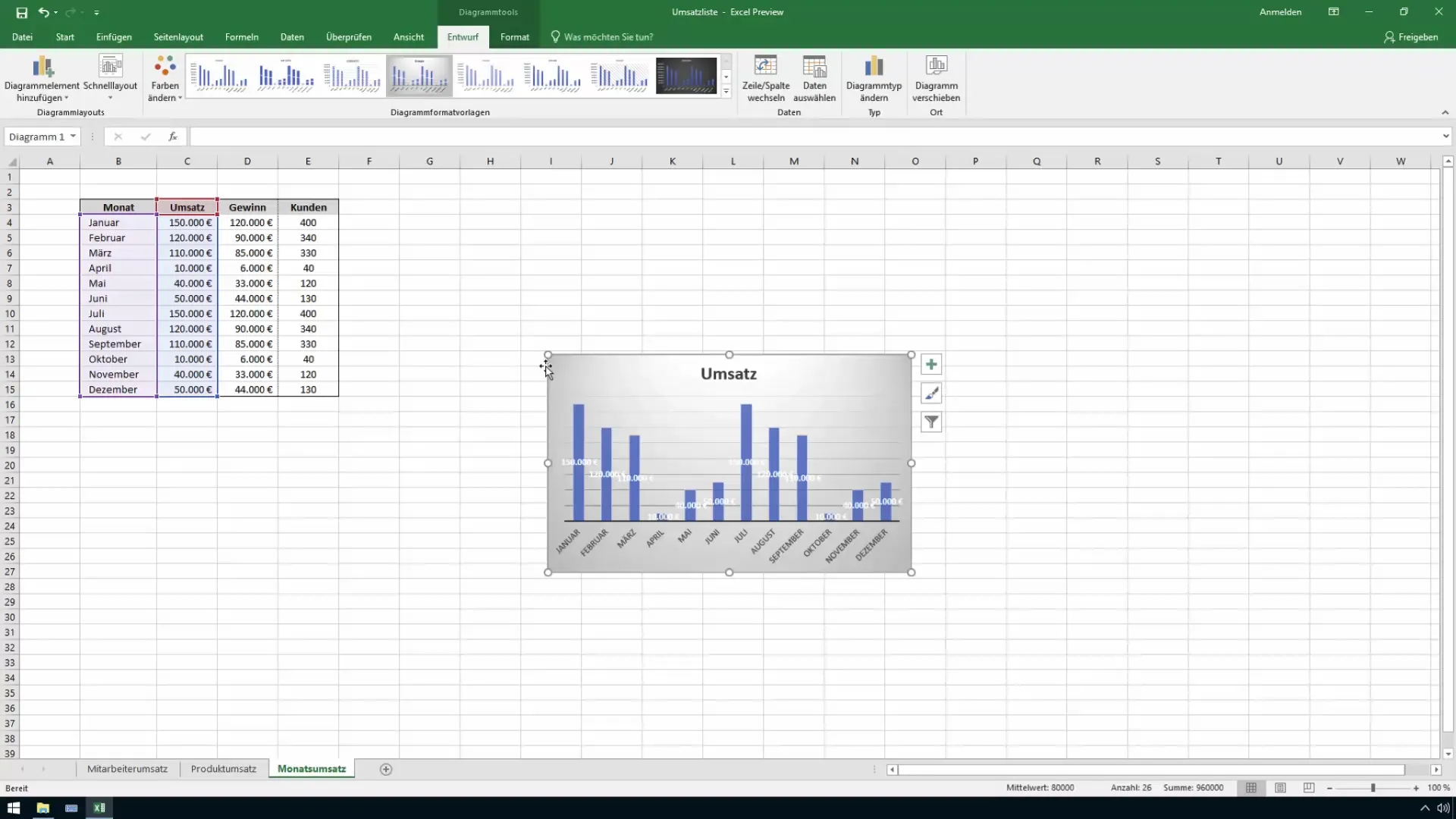Click Daten auswählen icon
Viewport: 1456px width, 819px height.
click(x=814, y=79)
